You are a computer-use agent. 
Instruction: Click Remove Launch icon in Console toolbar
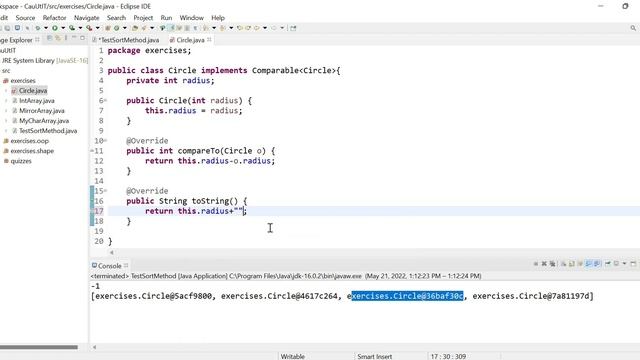544,264
